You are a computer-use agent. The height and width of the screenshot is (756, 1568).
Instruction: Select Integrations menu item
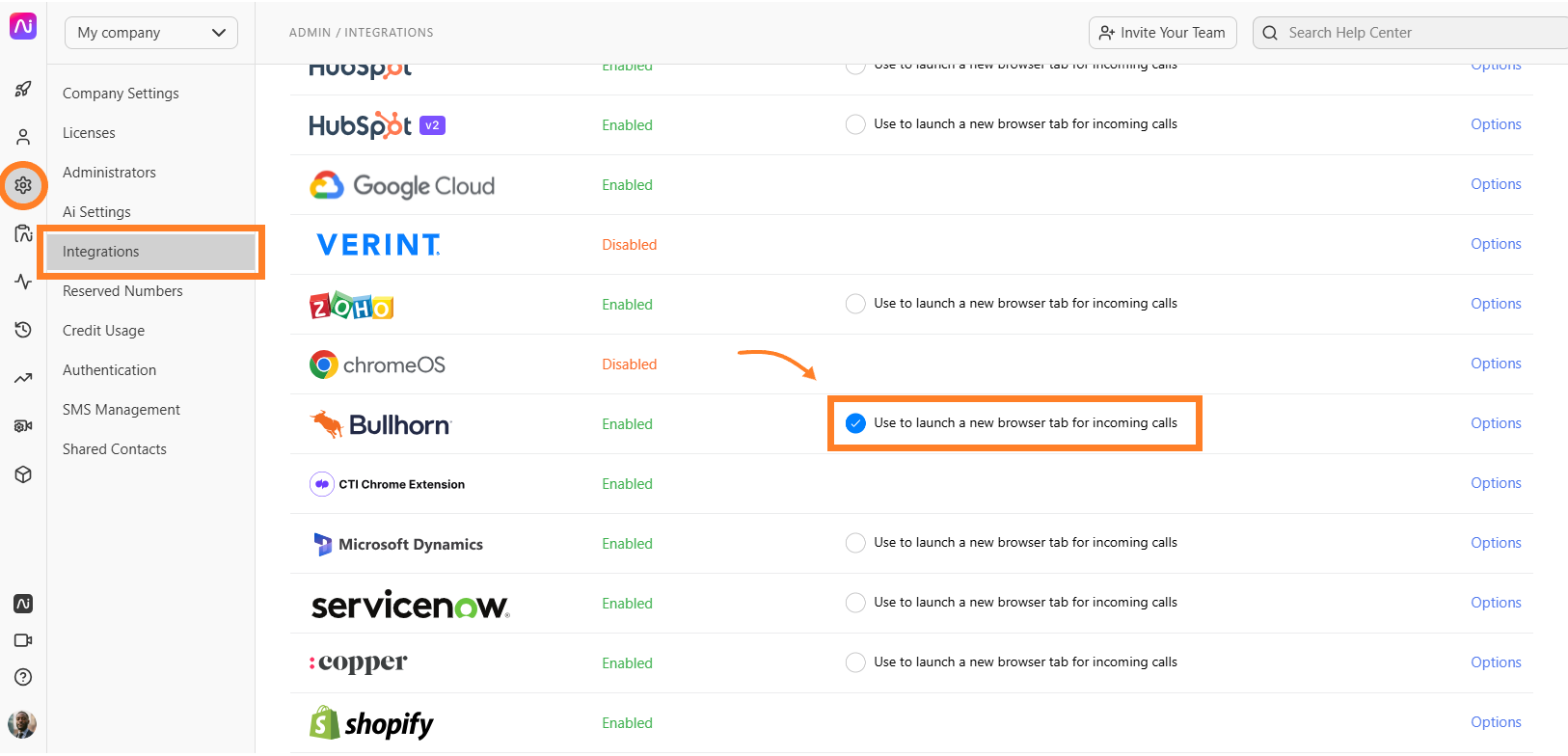point(151,252)
